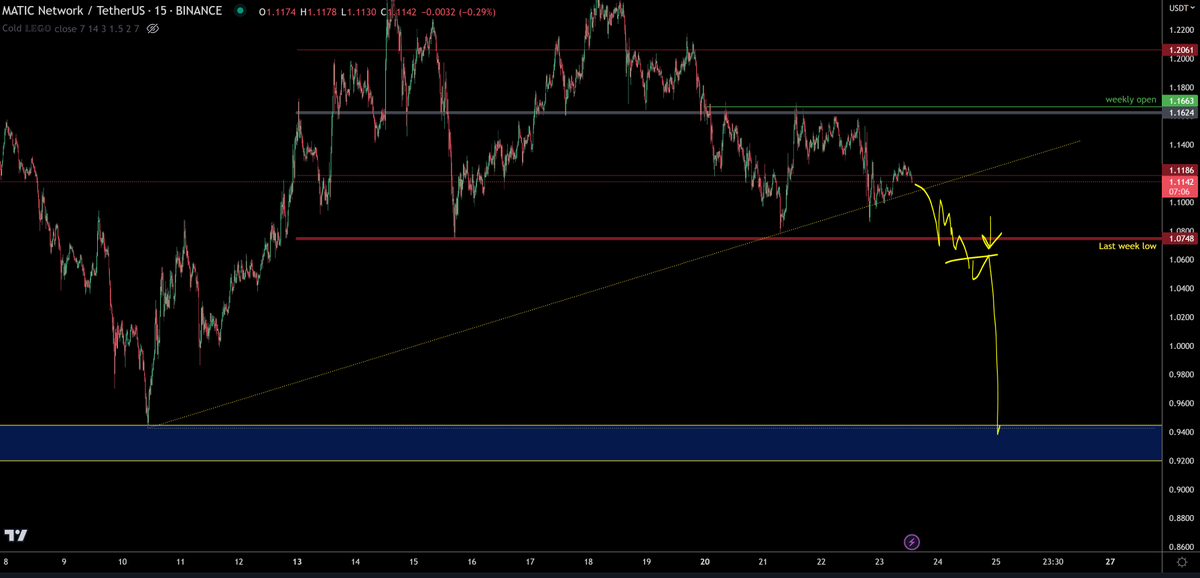The width and height of the screenshot is (1200, 578).
Task: Click the TradingView logo
Action: [15, 535]
